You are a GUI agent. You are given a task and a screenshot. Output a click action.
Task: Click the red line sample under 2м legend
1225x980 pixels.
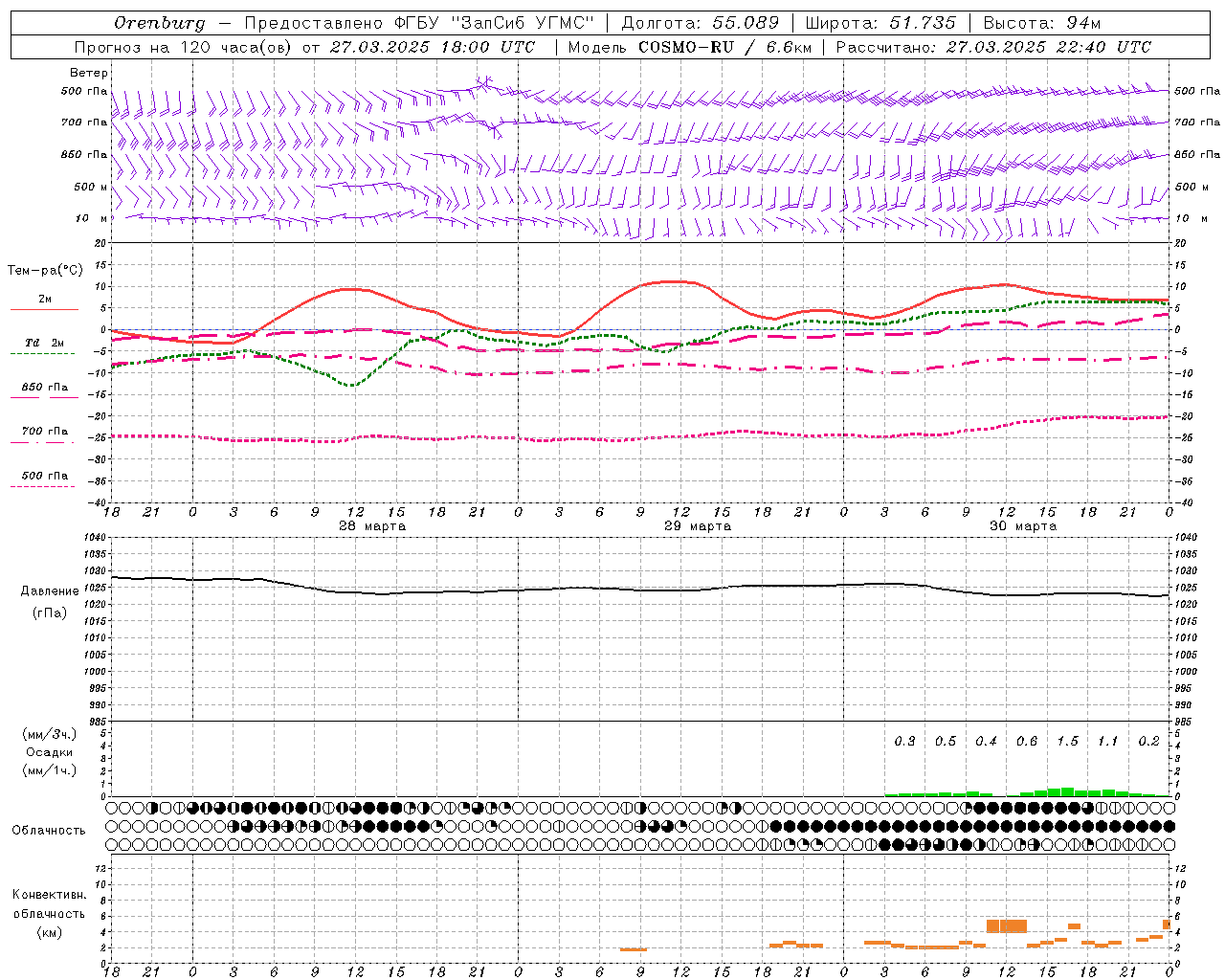[x=44, y=309]
